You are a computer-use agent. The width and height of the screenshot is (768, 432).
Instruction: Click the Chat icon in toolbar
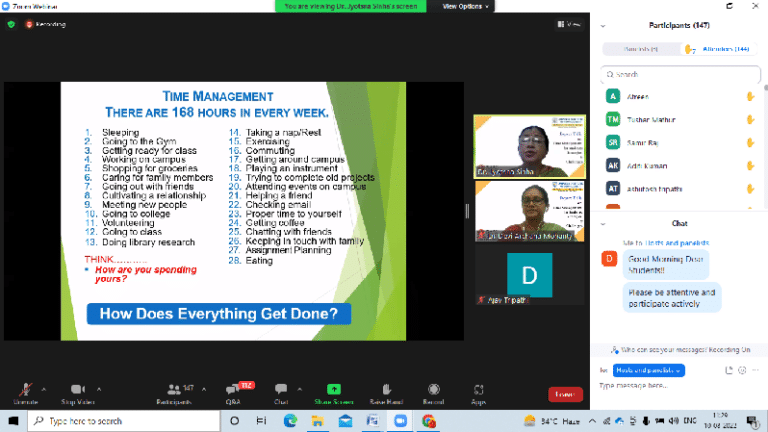tap(281, 389)
